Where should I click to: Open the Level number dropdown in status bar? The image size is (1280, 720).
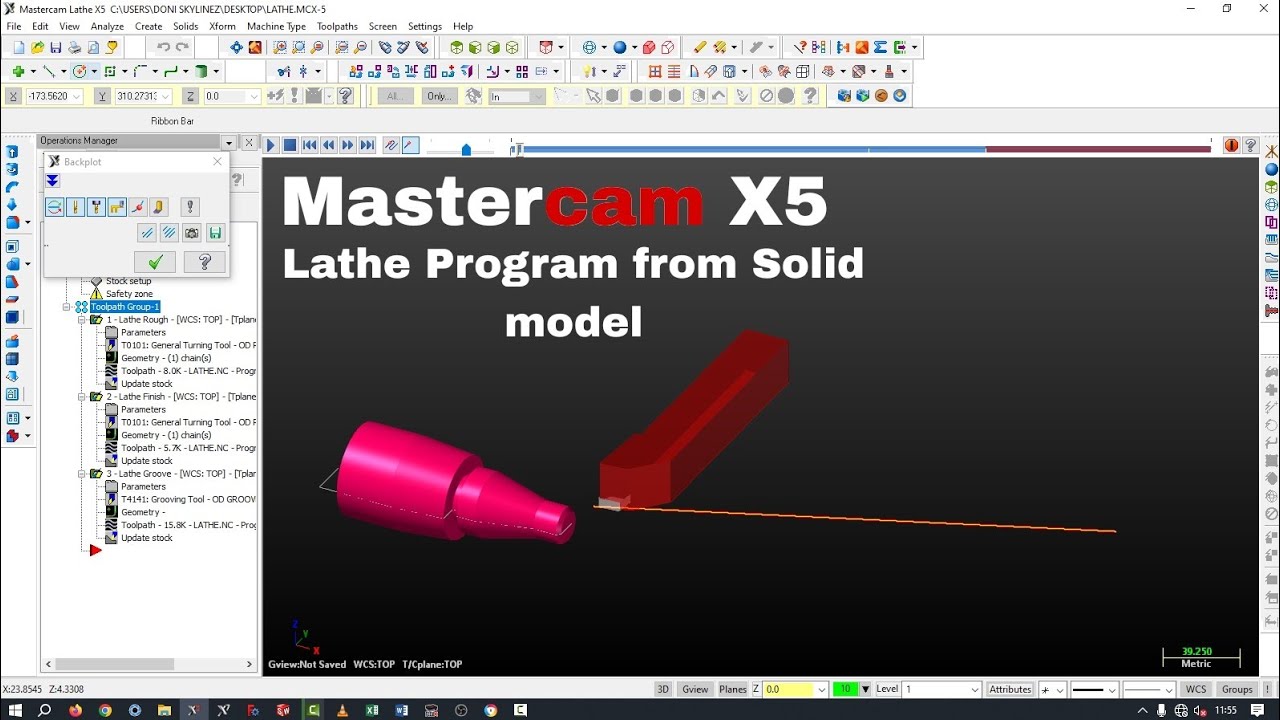974,689
